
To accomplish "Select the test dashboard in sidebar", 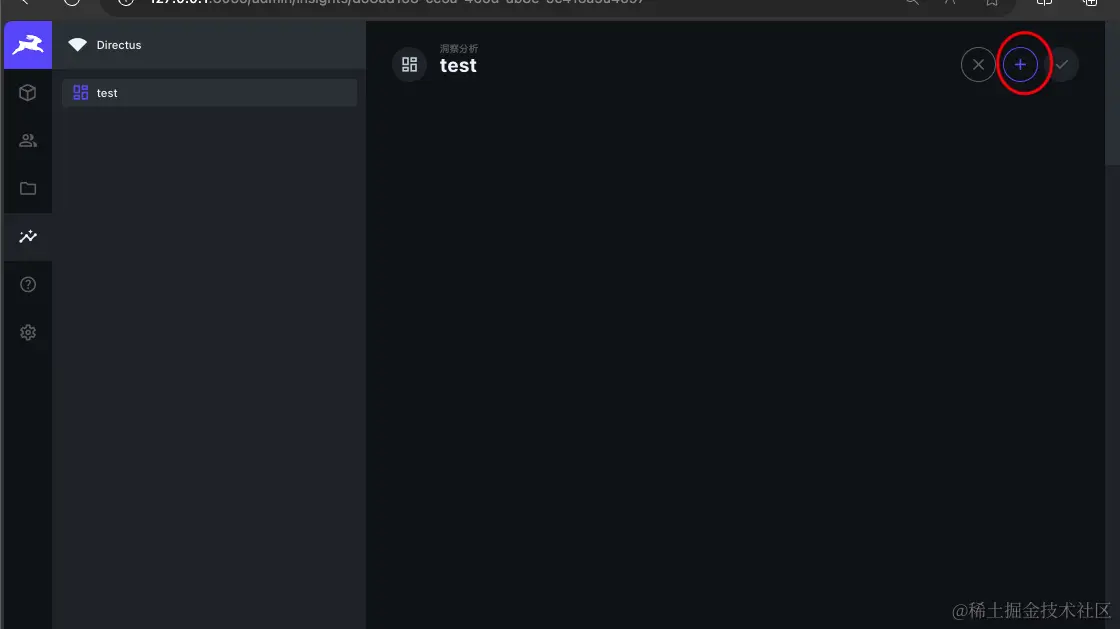I will (209, 93).
